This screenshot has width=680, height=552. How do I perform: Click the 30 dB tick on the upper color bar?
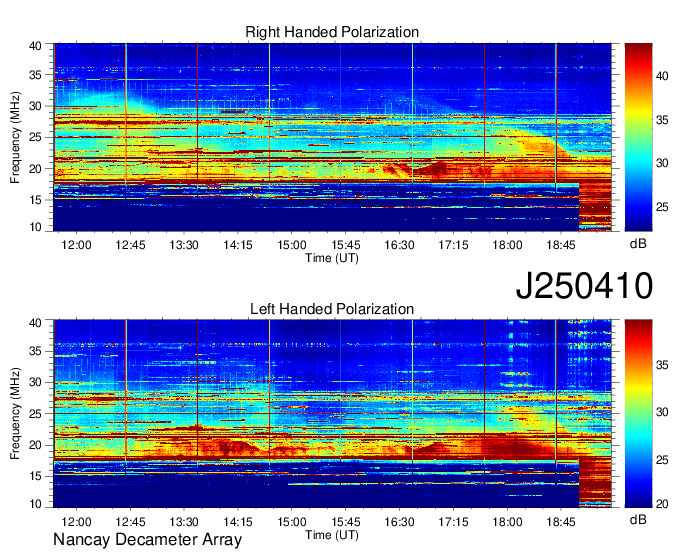click(x=662, y=163)
